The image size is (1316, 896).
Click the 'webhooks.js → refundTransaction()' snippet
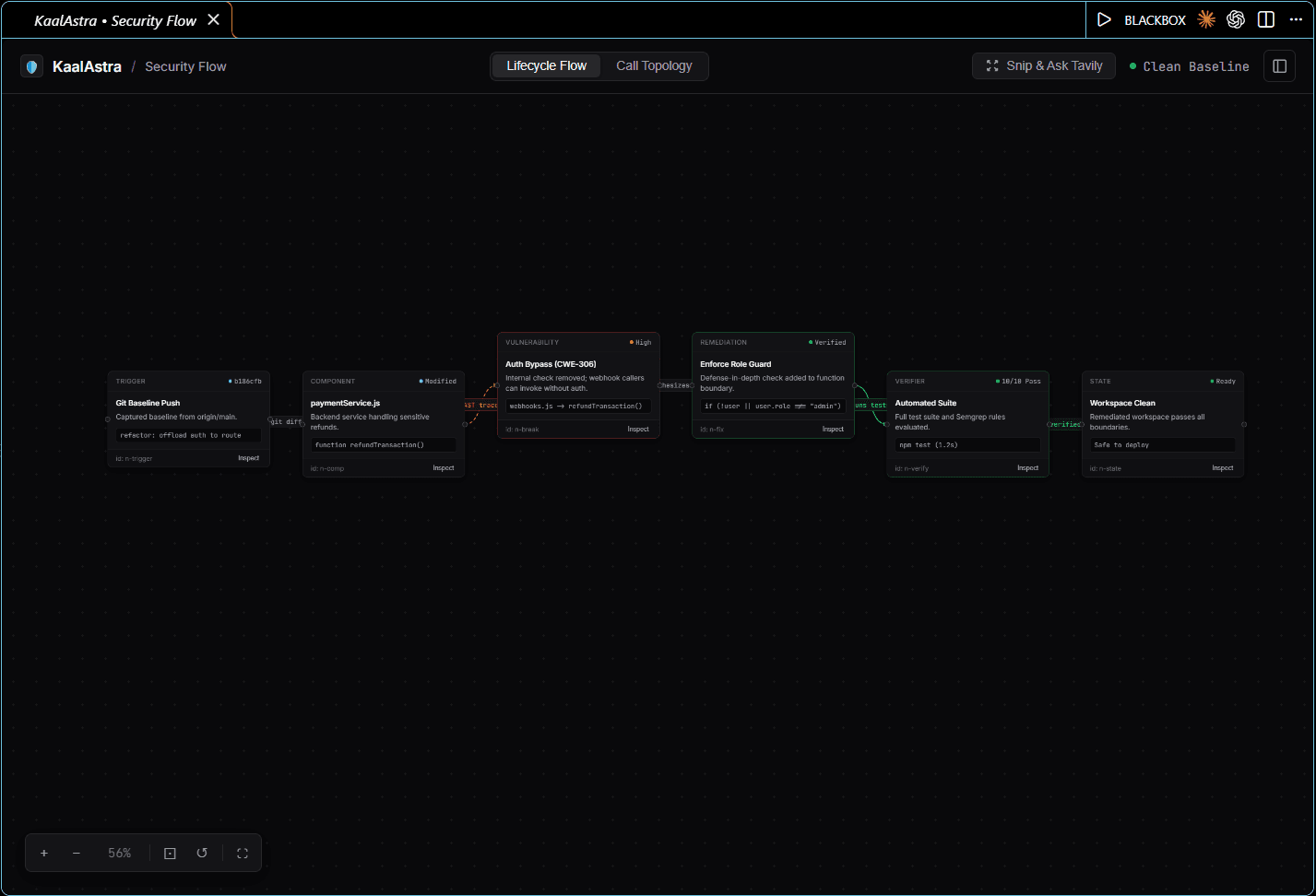point(577,407)
